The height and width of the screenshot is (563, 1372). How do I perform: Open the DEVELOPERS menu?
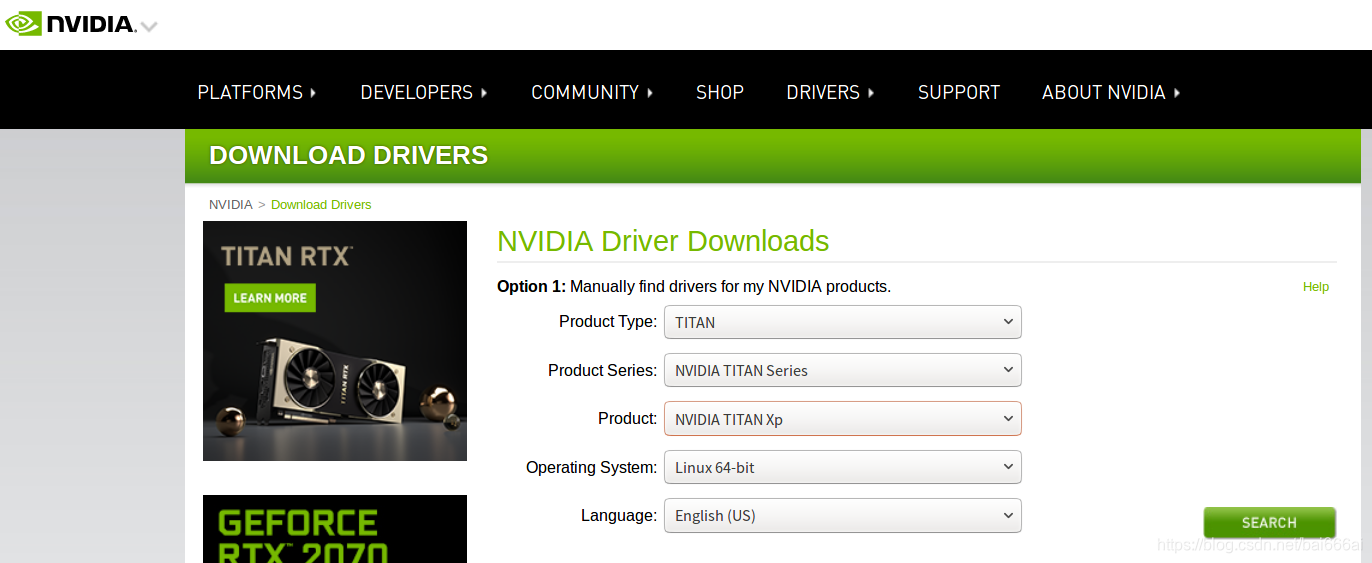point(424,92)
